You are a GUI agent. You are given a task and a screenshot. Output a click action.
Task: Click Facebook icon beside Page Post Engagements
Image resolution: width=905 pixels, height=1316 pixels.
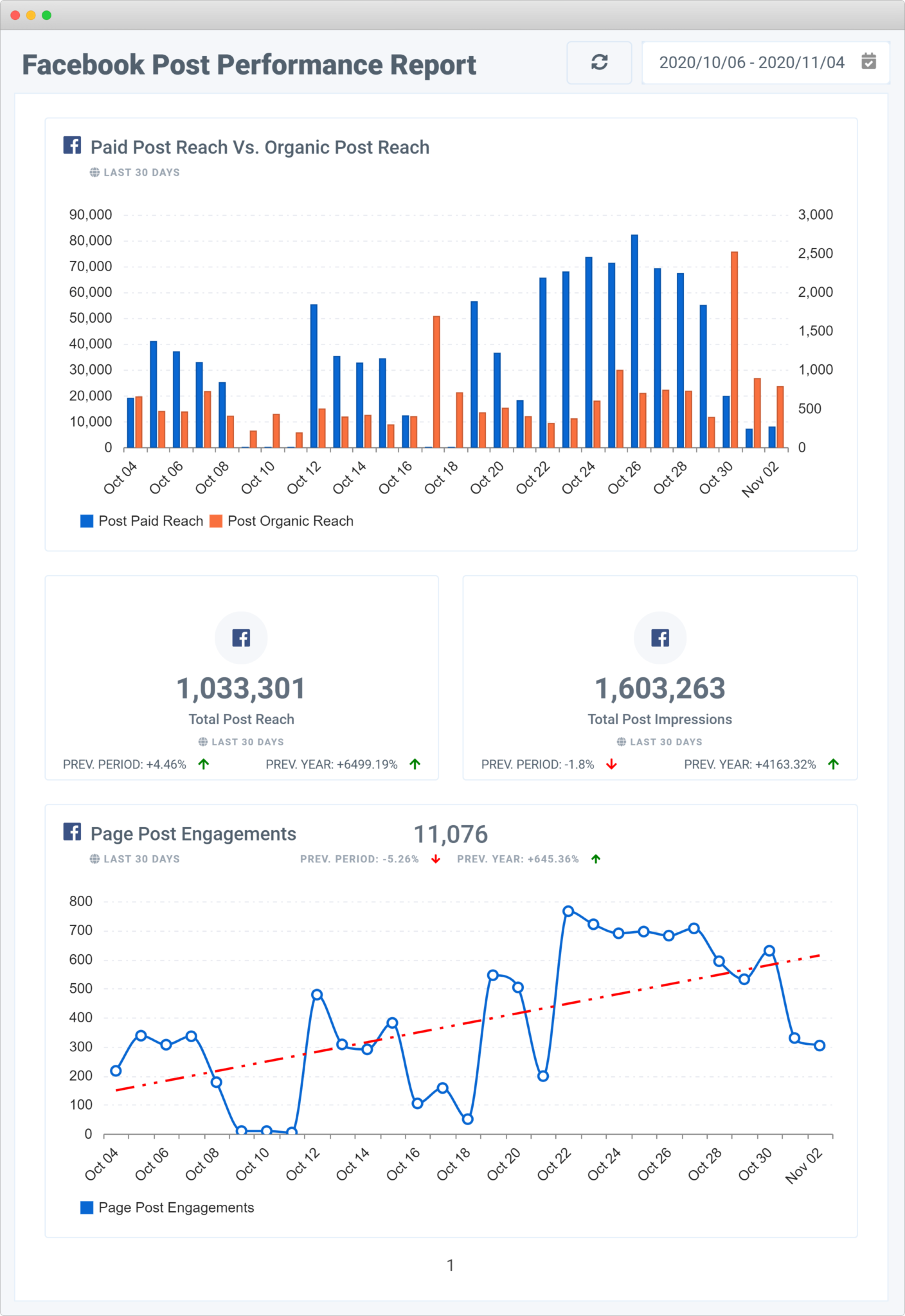click(x=72, y=831)
